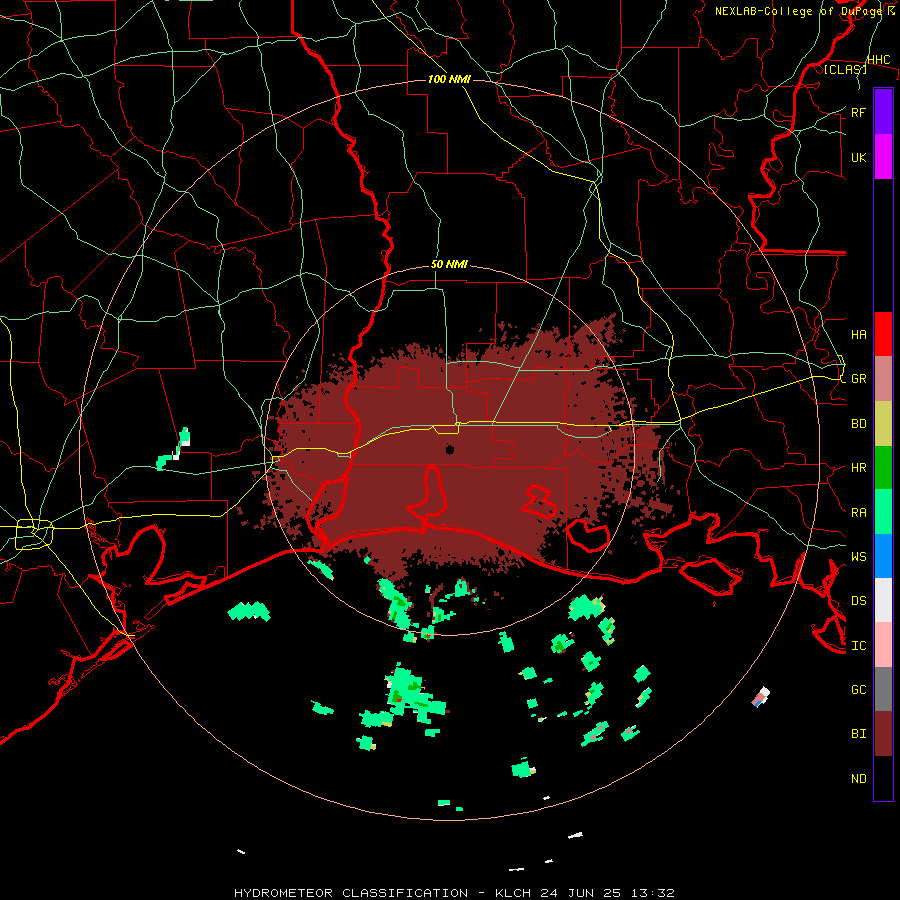Select the GC gray legend swatch

pyautogui.click(x=883, y=689)
